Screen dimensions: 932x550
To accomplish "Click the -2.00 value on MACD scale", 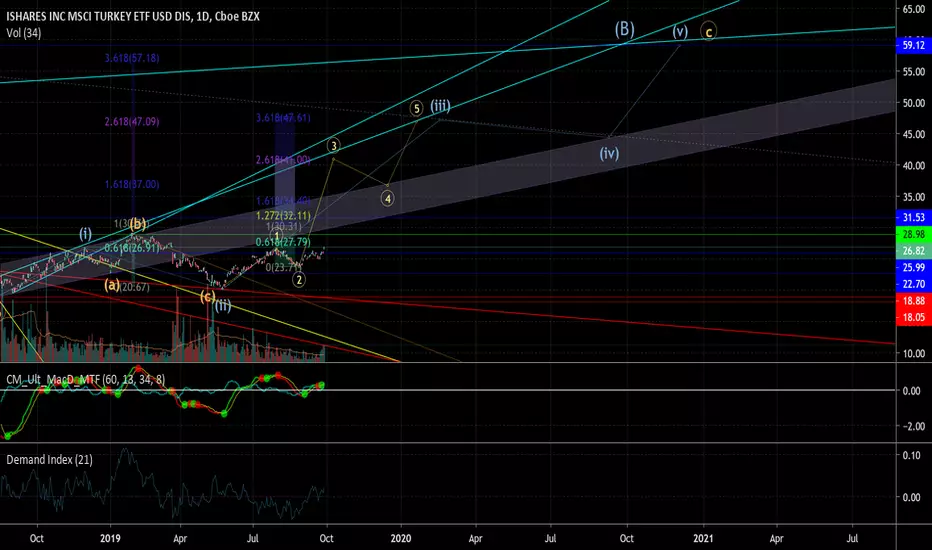I will (912, 426).
